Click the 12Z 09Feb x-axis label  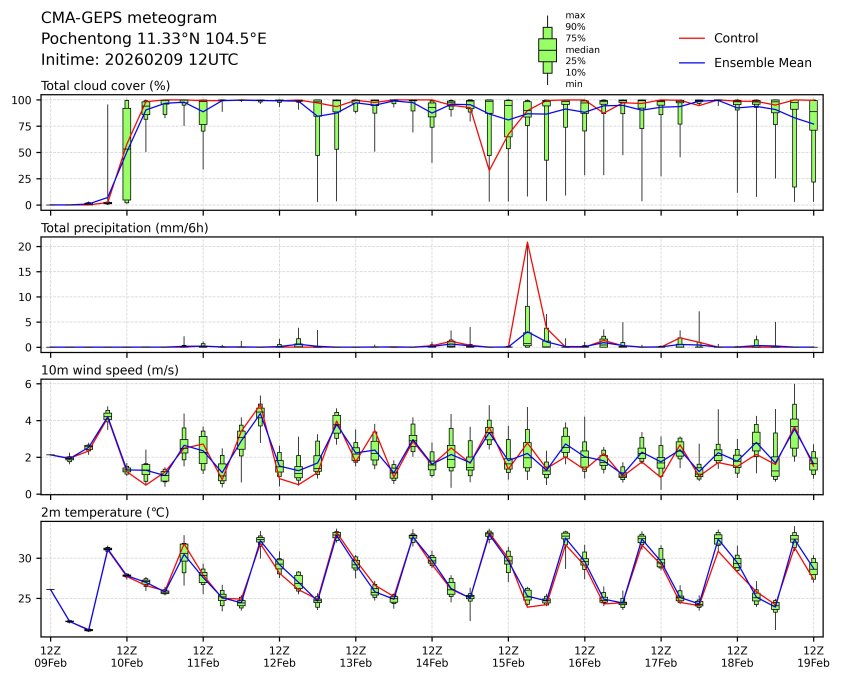pos(51,655)
